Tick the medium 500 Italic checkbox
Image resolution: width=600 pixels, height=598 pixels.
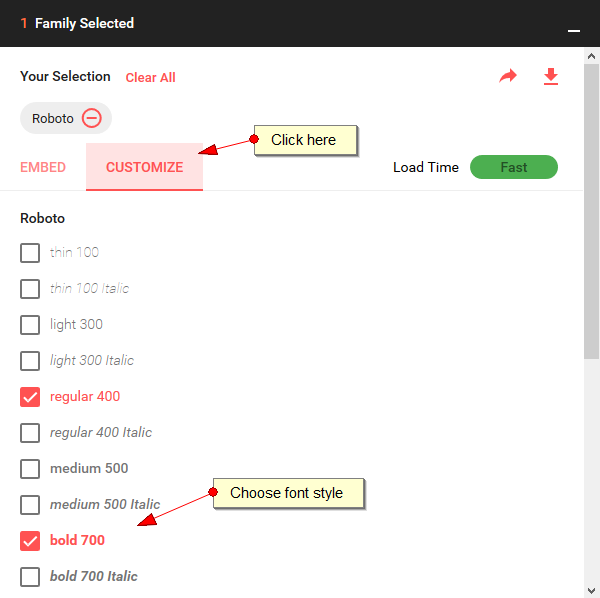point(30,505)
